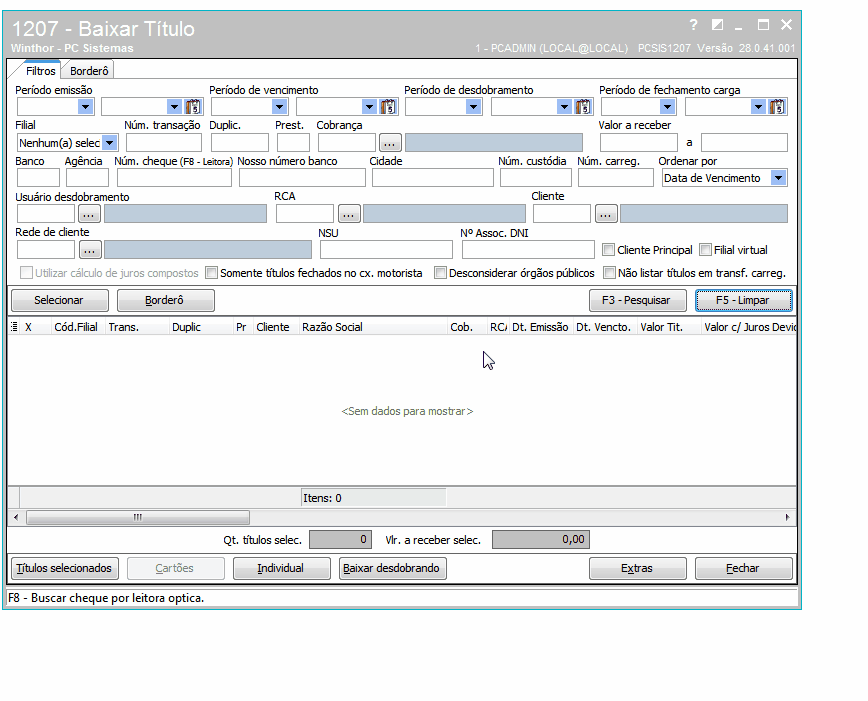Expand first Período de vencimento date dropdown
The width and height of the screenshot is (868, 701).
[280, 106]
